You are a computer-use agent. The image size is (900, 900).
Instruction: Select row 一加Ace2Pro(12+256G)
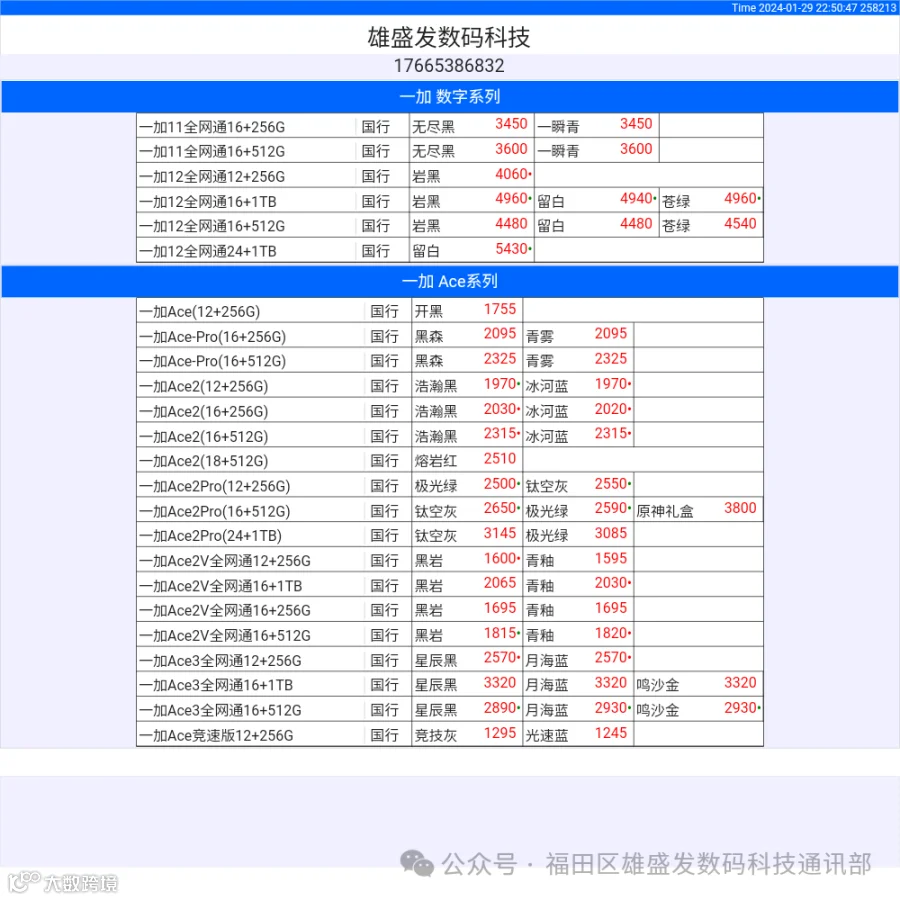tap(450, 485)
